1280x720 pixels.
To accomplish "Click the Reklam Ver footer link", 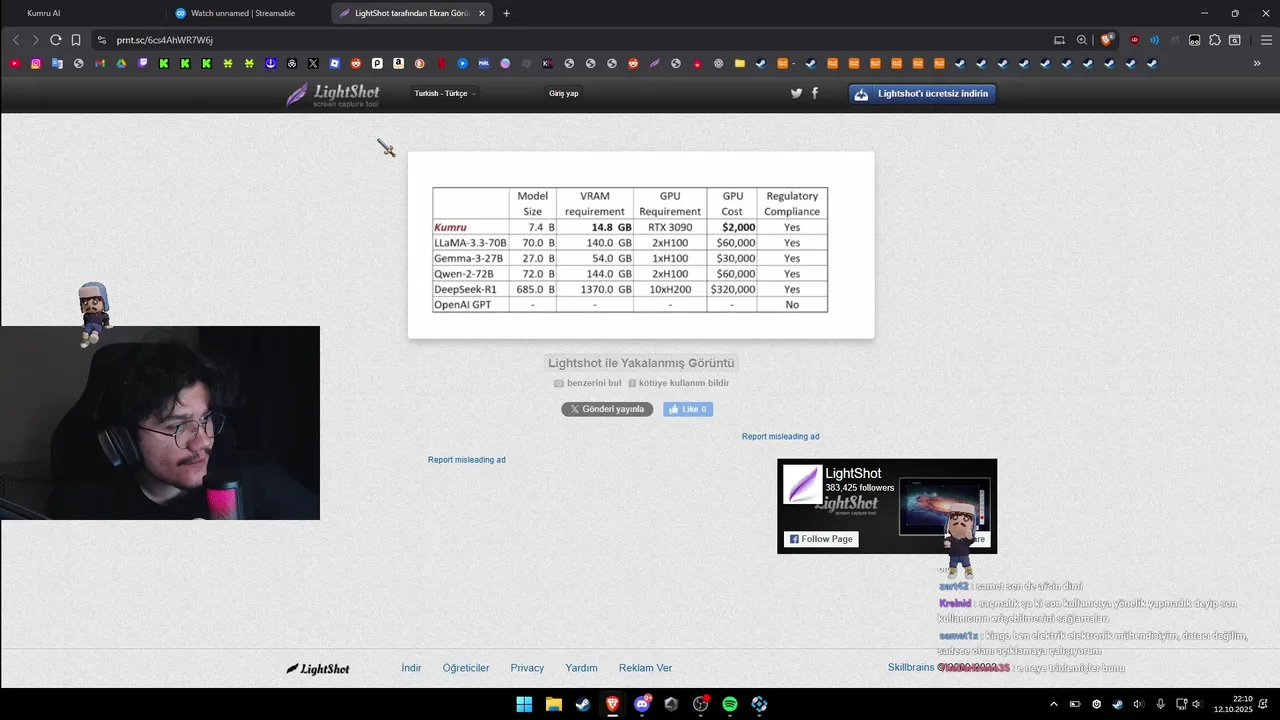I will click(645, 668).
